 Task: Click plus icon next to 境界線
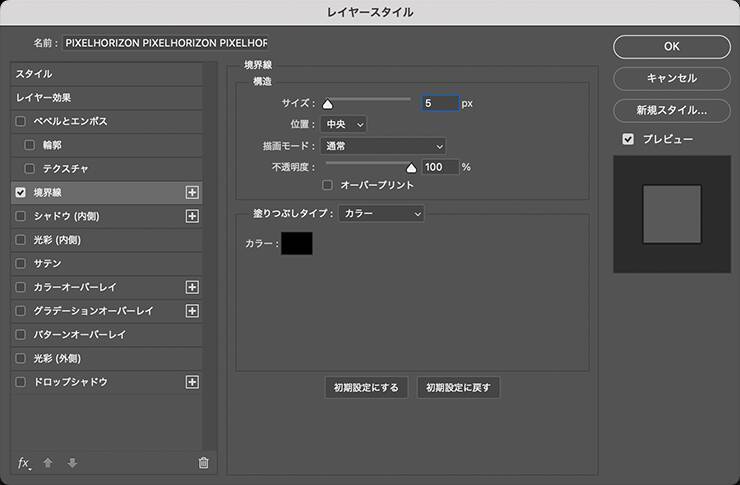tap(193, 192)
